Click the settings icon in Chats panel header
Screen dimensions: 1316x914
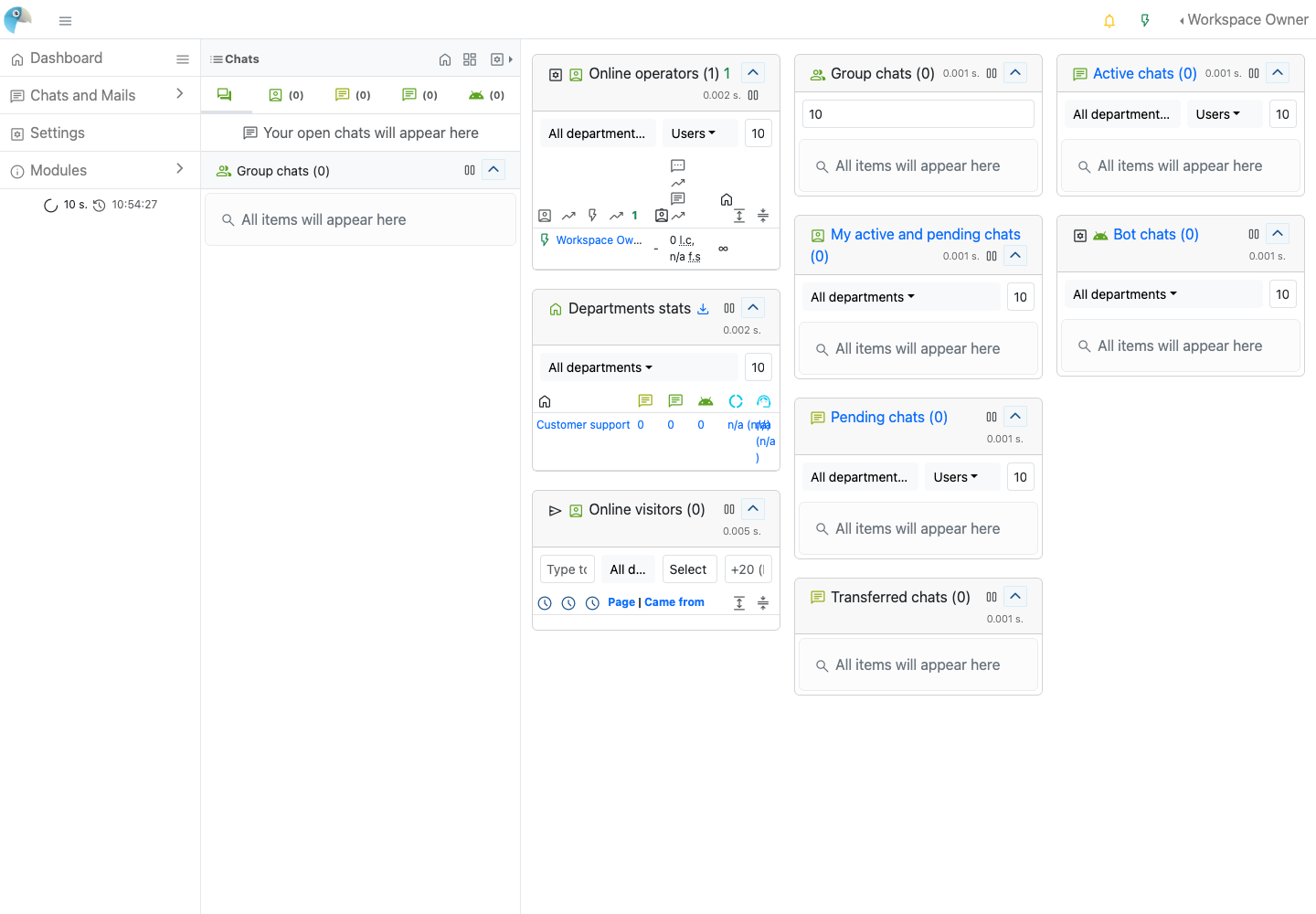pos(497,59)
